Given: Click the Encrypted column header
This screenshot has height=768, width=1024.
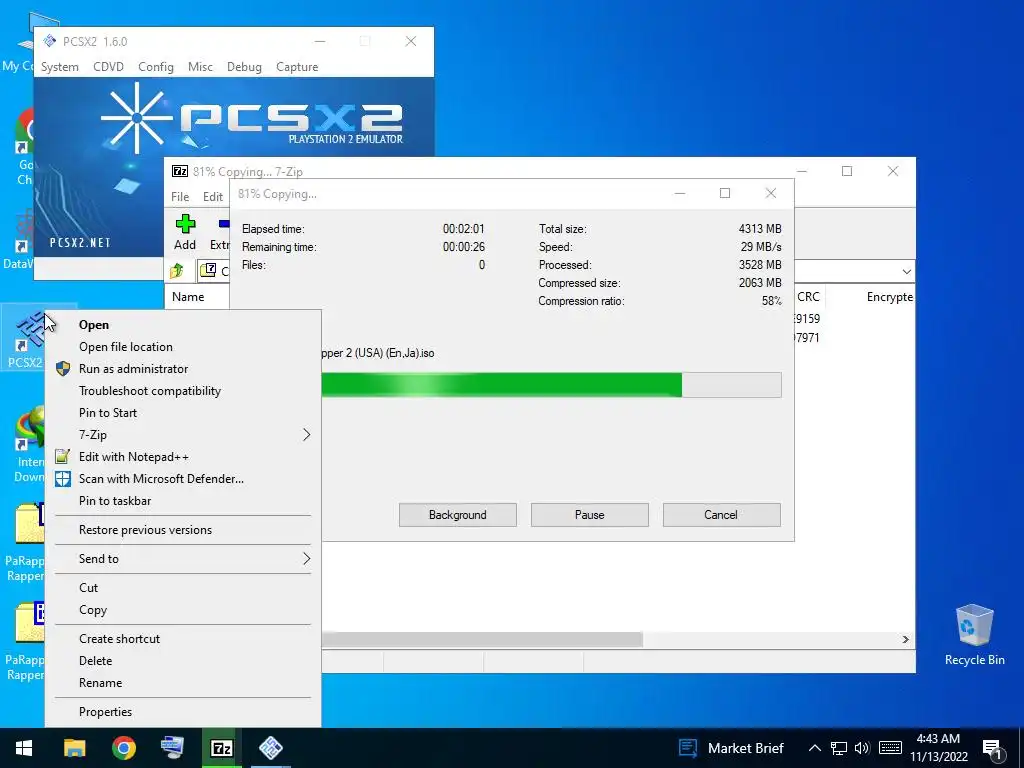Looking at the screenshot, I should pyautogui.click(x=889, y=296).
